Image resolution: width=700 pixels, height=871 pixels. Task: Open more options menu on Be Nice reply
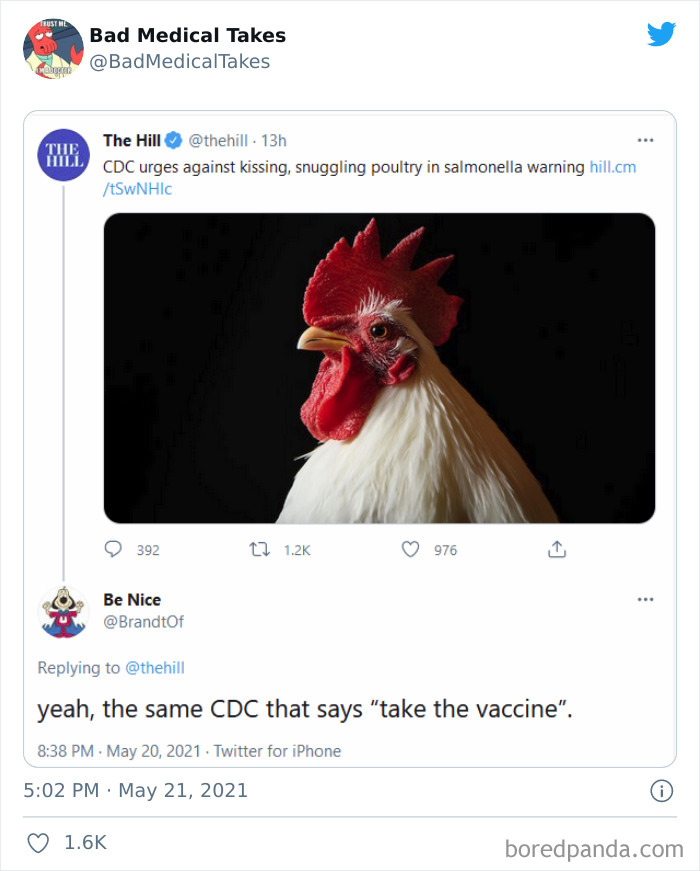pos(644,597)
